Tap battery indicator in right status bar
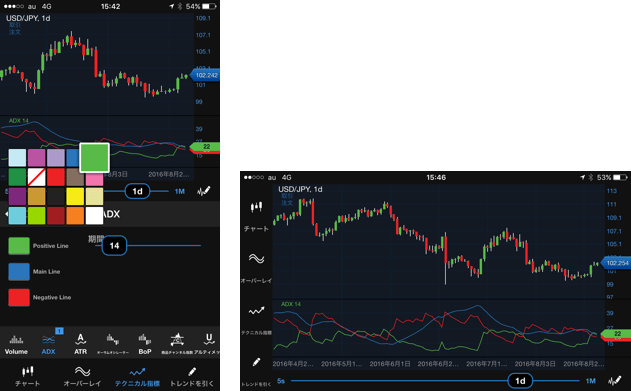The image size is (631, 391). (x=620, y=177)
